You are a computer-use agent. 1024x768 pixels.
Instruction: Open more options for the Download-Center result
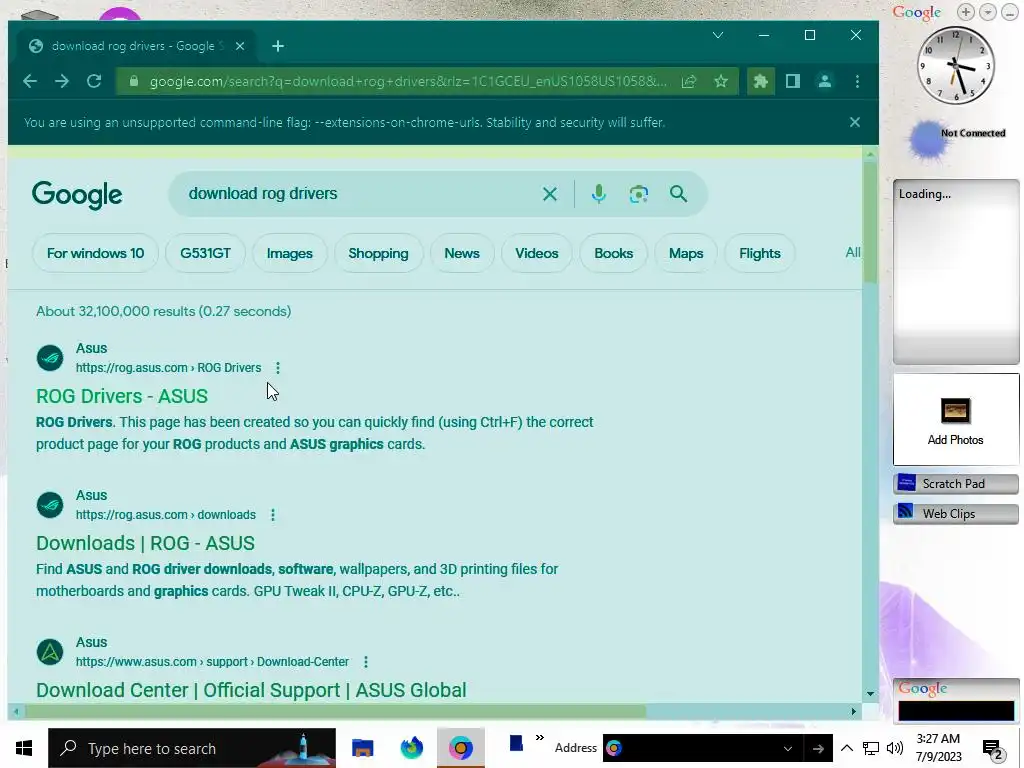(x=366, y=662)
